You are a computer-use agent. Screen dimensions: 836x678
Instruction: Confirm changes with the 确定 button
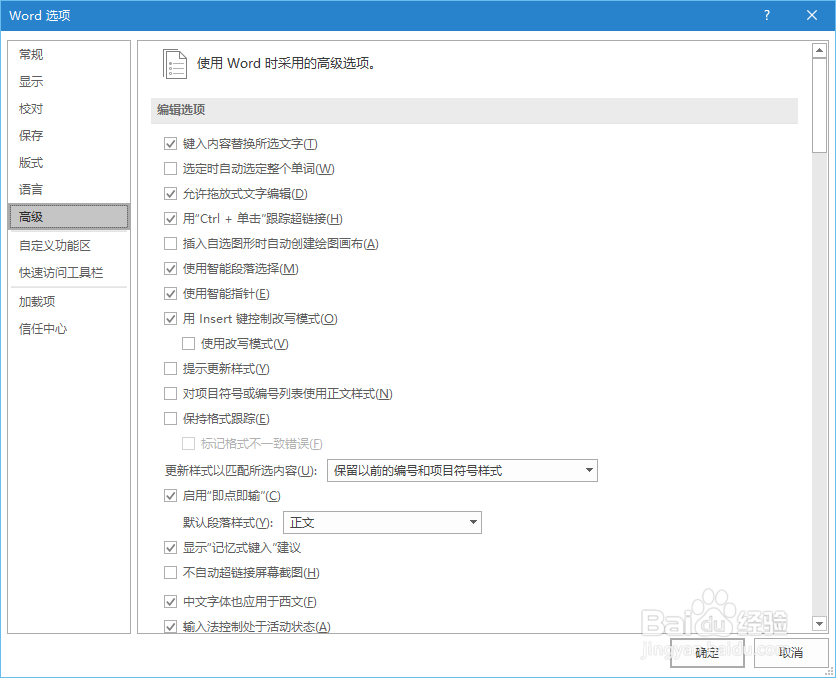pos(706,652)
